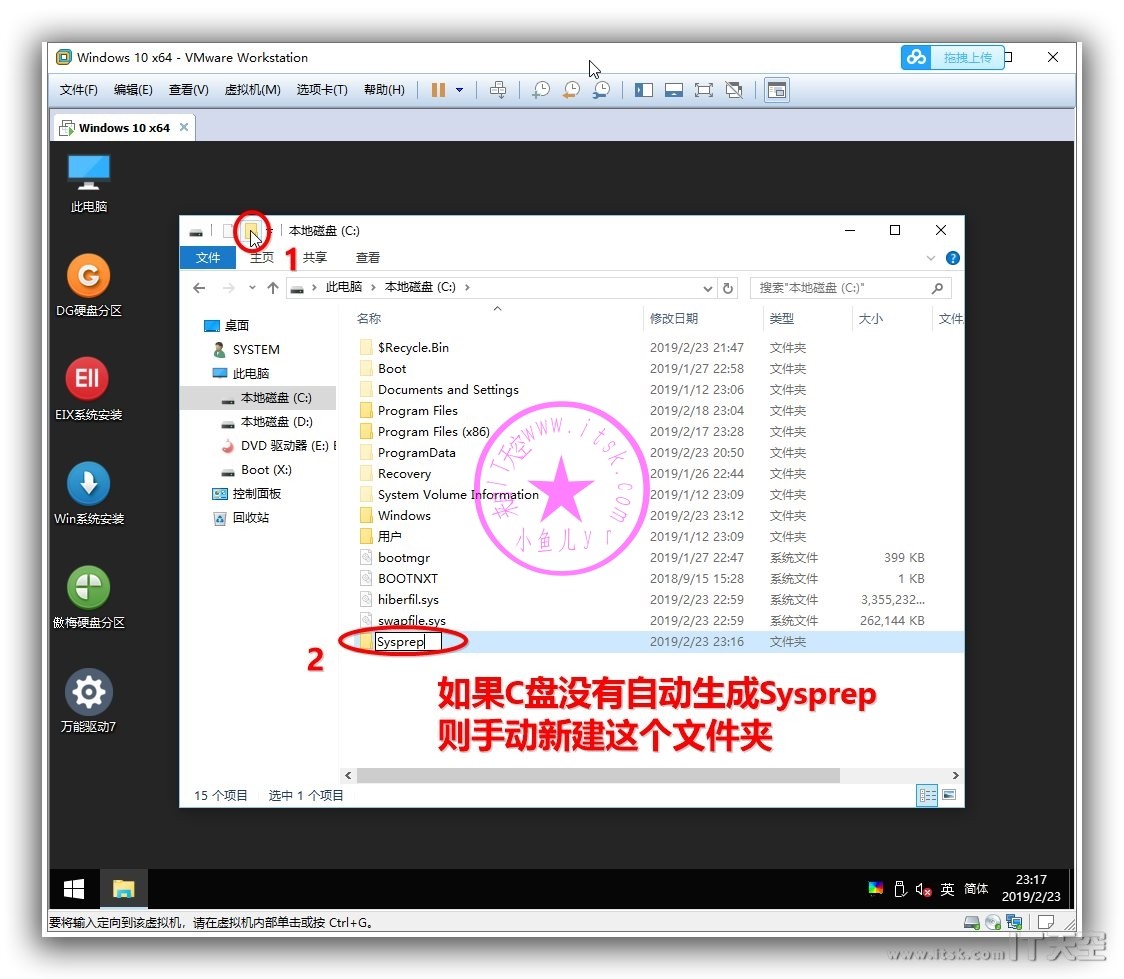Viewport: 1124px width, 979px height.
Task: Click the Sysprep folder name edit field
Action: [408, 641]
